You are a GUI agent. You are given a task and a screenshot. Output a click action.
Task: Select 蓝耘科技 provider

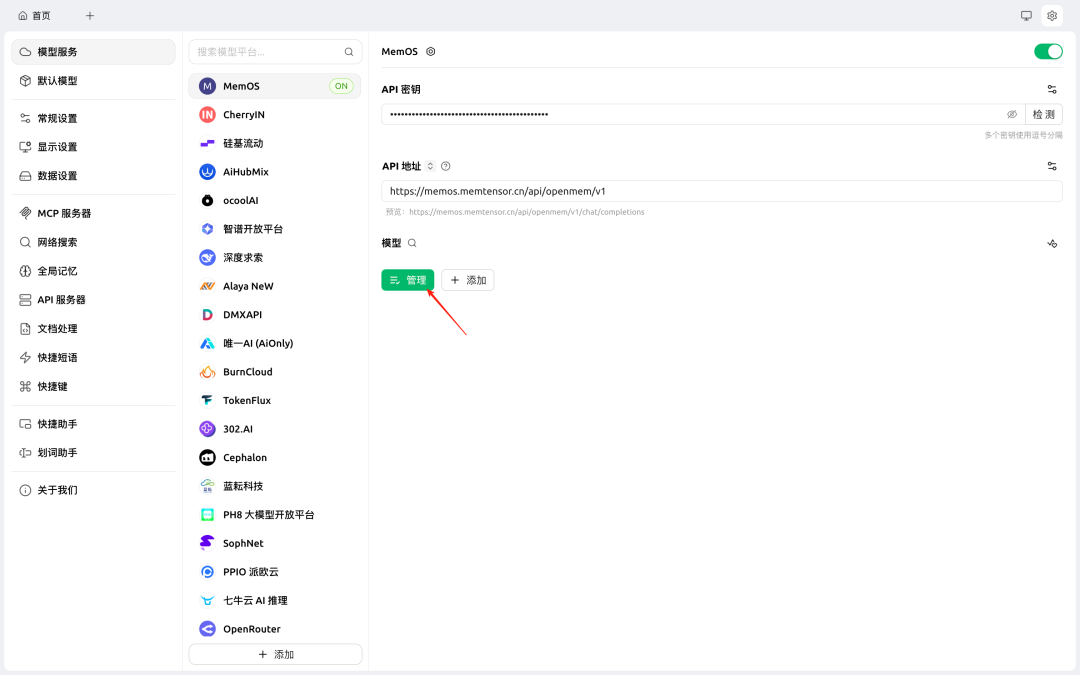tap(275, 486)
